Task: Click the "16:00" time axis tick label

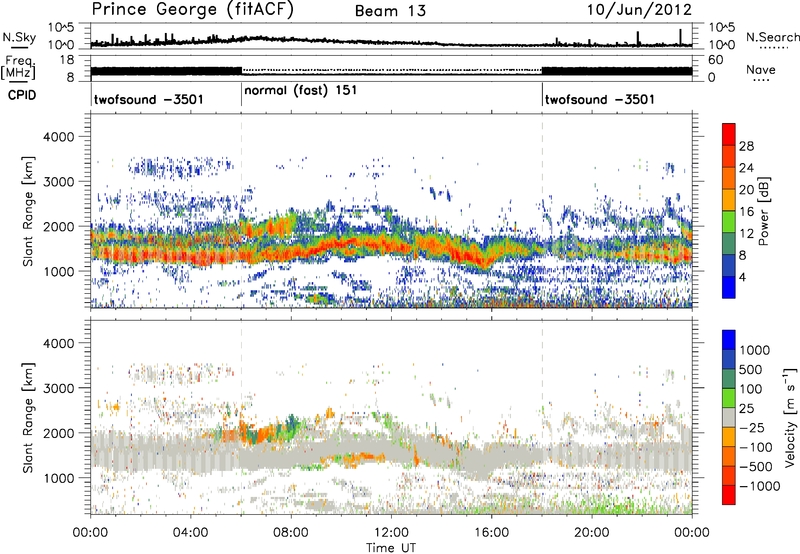Action: pos(491,533)
